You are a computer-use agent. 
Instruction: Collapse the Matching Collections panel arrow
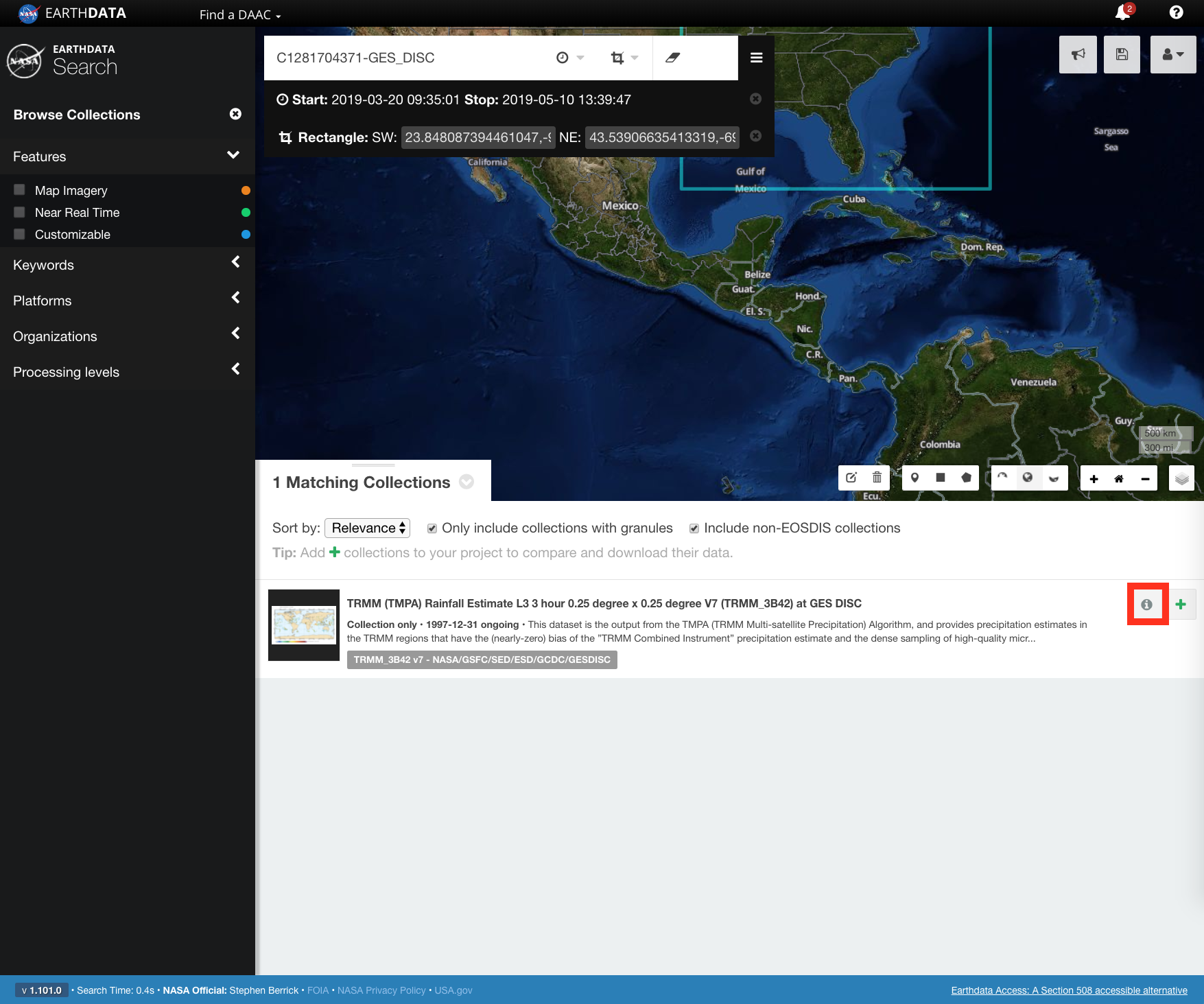tap(467, 482)
